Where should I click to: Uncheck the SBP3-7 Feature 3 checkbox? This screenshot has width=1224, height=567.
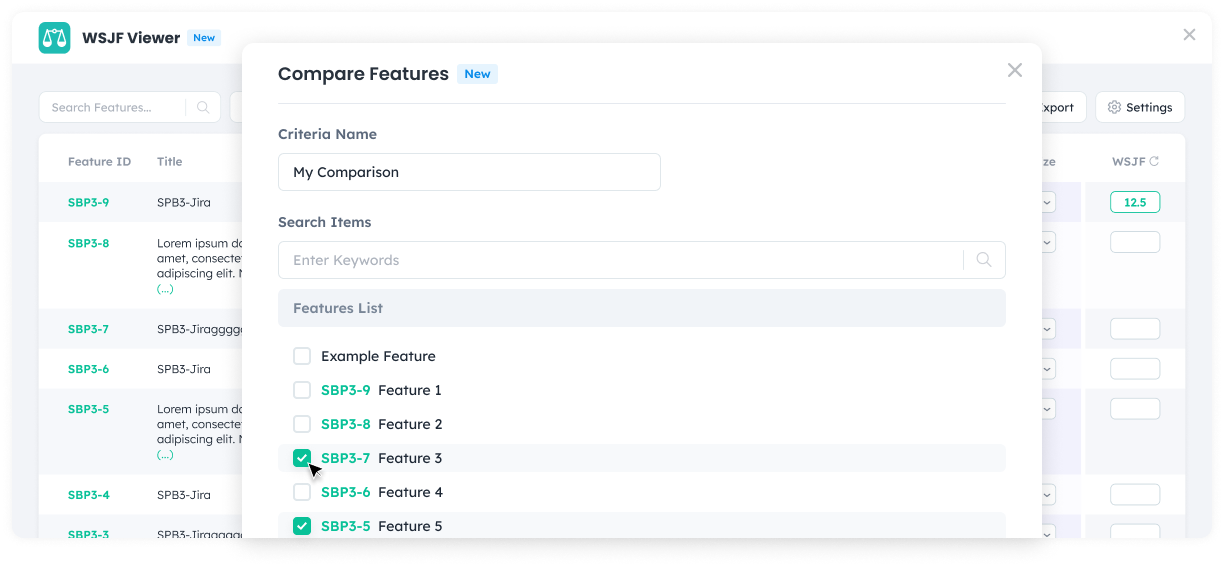point(302,458)
